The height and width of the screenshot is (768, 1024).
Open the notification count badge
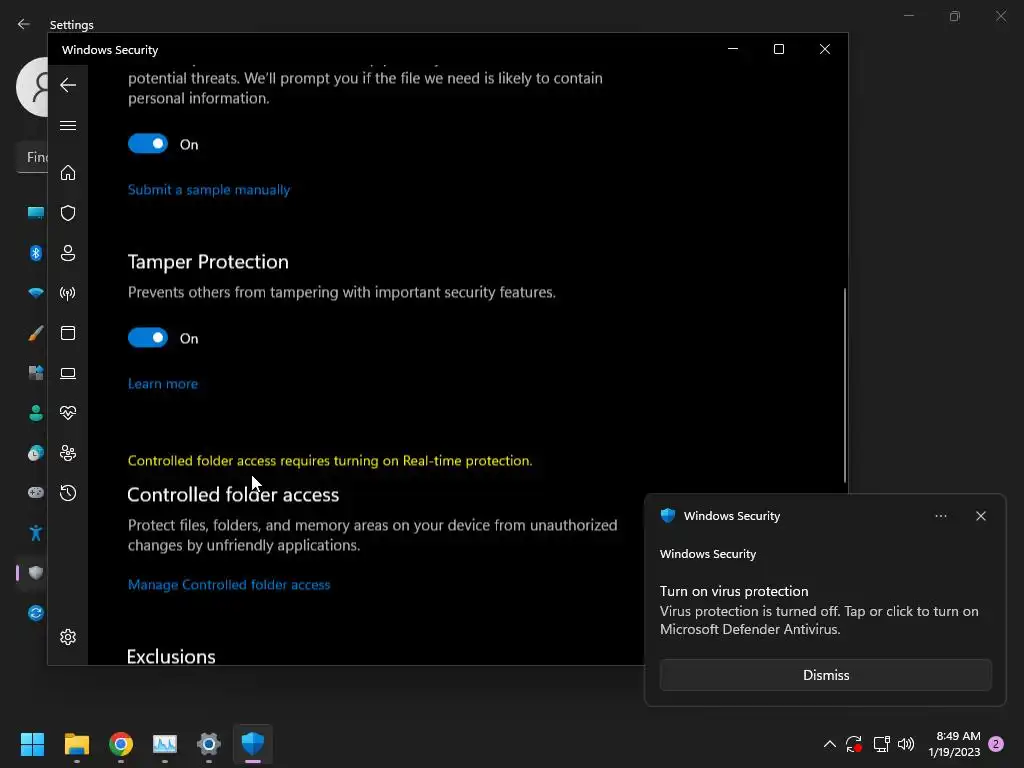(x=996, y=744)
